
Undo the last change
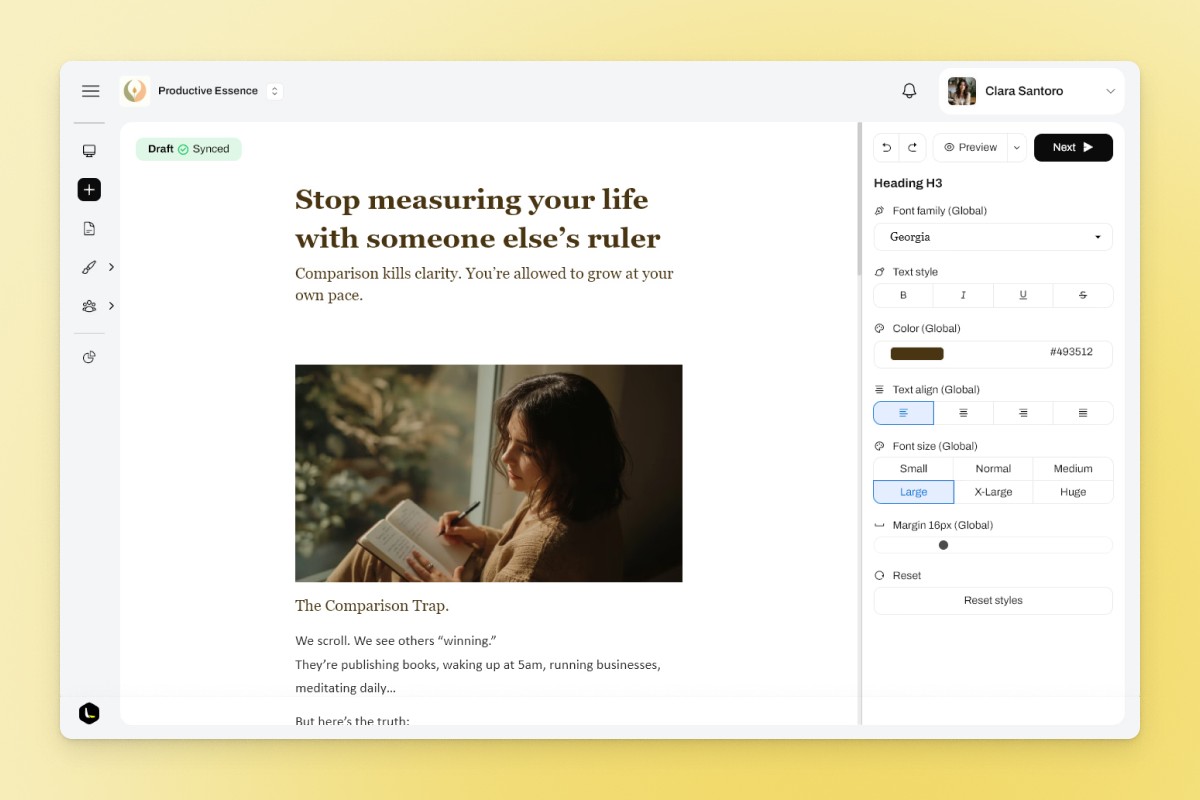tap(886, 148)
